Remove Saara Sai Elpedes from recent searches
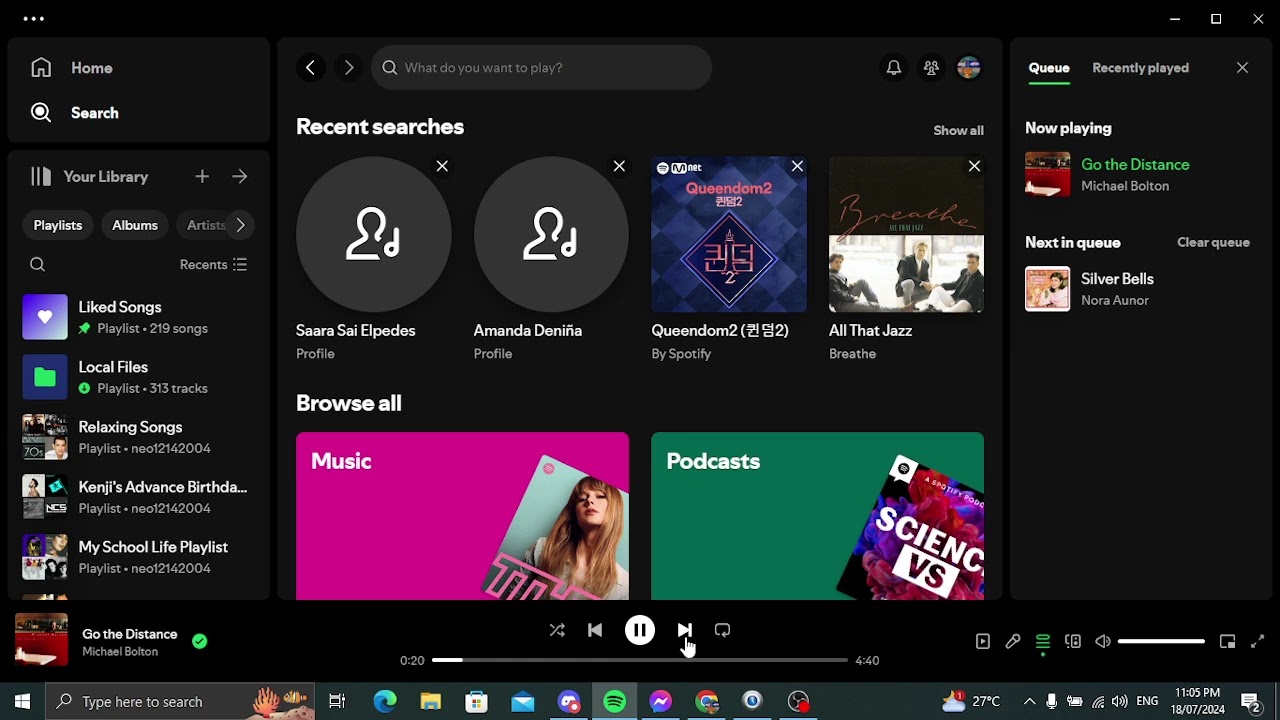Image resolution: width=1280 pixels, height=720 pixels. point(442,166)
